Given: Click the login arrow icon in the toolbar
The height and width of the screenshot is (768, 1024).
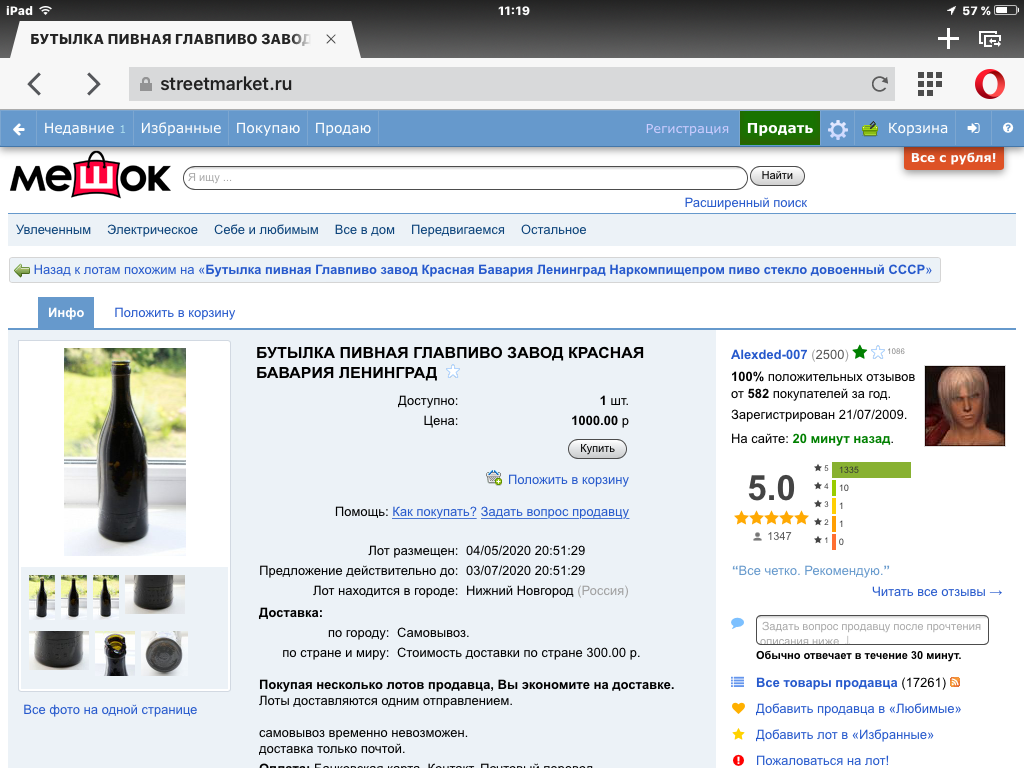Looking at the screenshot, I should [974, 129].
